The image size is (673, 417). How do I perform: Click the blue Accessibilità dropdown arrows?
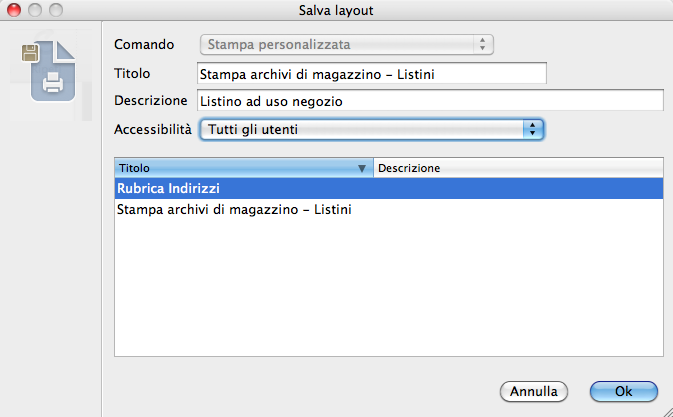(533, 129)
